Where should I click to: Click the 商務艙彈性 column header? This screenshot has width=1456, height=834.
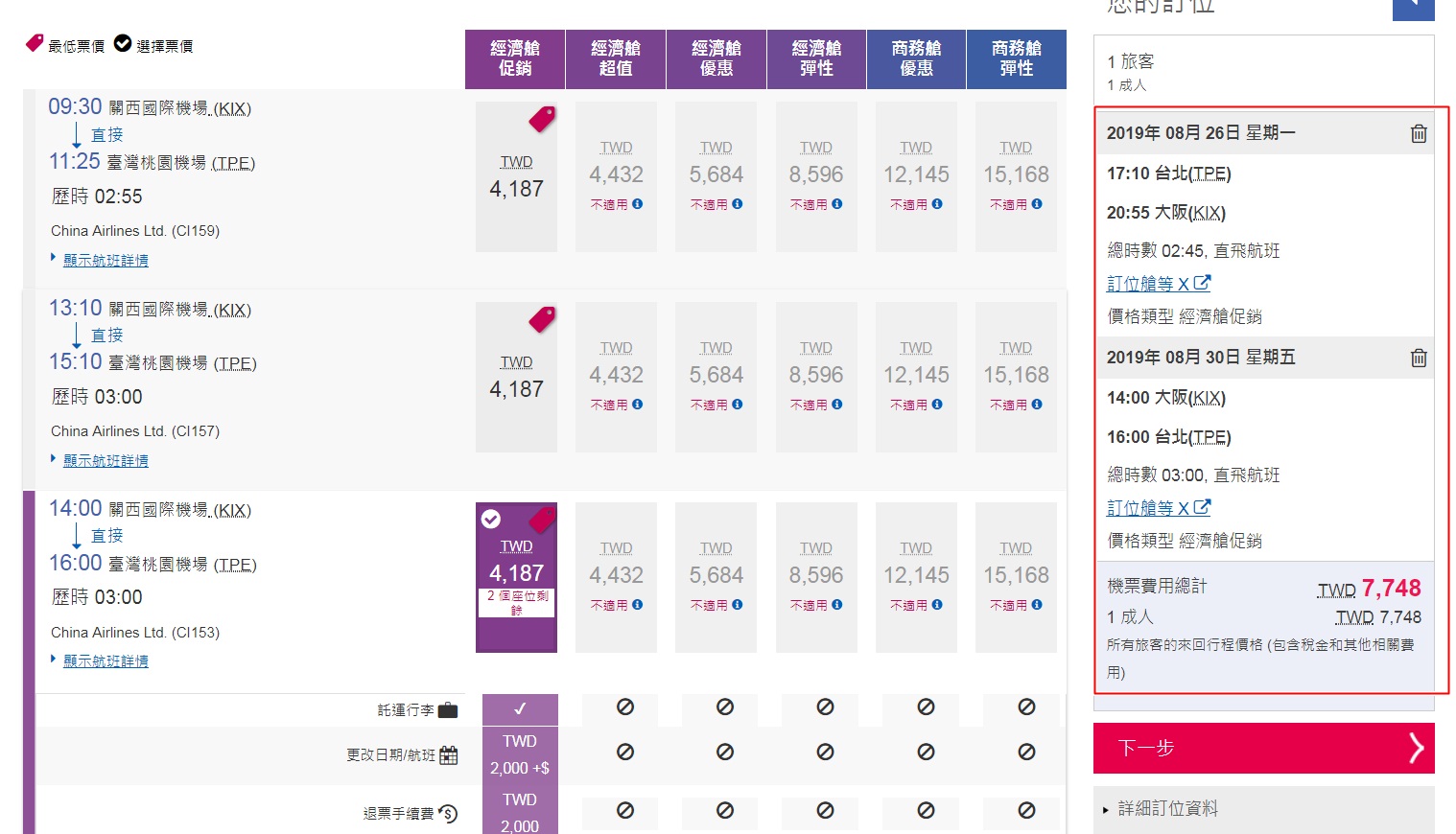(1016, 58)
